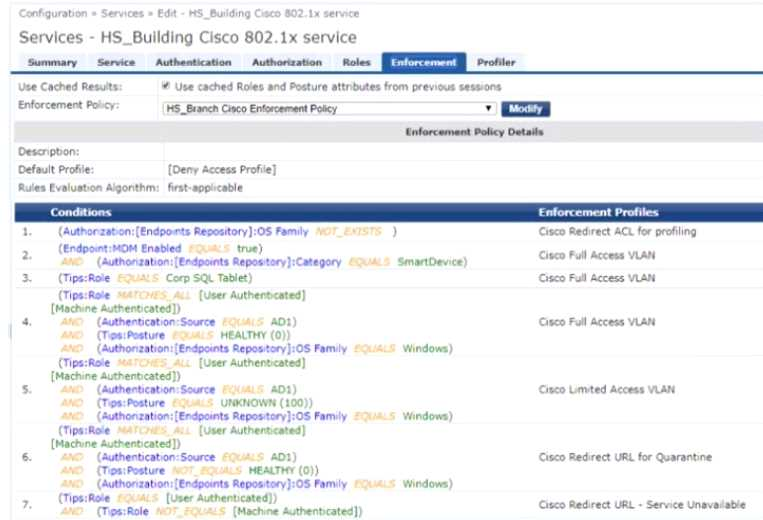This screenshot has width=763, height=520.
Task: Switch to the Profiler tab
Action: (x=496, y=63)
